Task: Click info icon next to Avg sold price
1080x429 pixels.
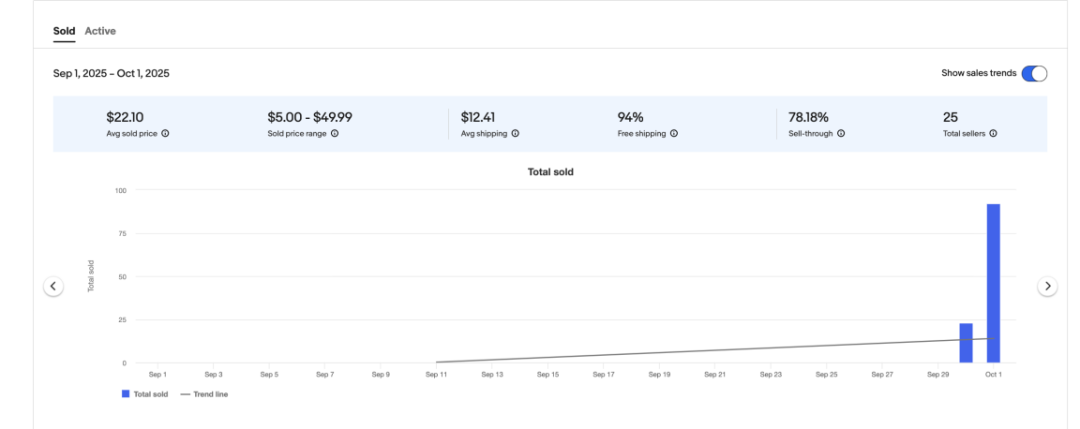Action: [x=165, y=133]
